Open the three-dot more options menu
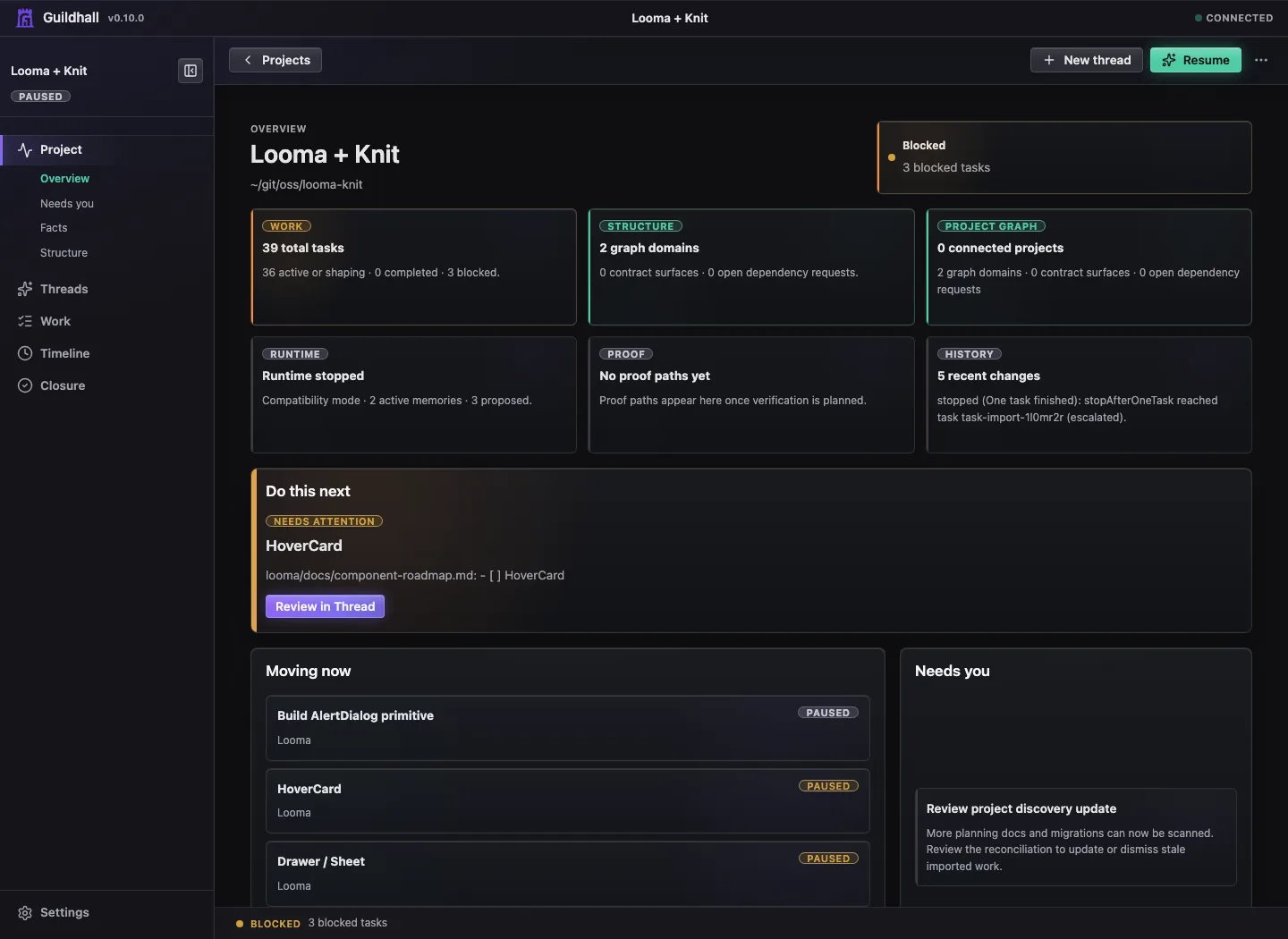 coord(1261,60)
